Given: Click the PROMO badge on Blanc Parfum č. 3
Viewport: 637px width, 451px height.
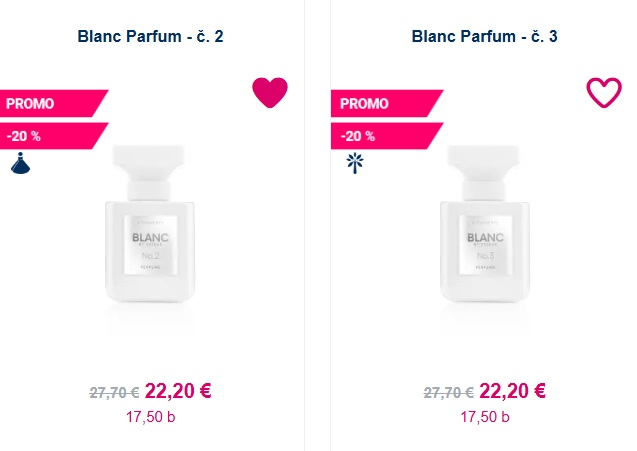Looking at the screenshot, I should (387, 103).
